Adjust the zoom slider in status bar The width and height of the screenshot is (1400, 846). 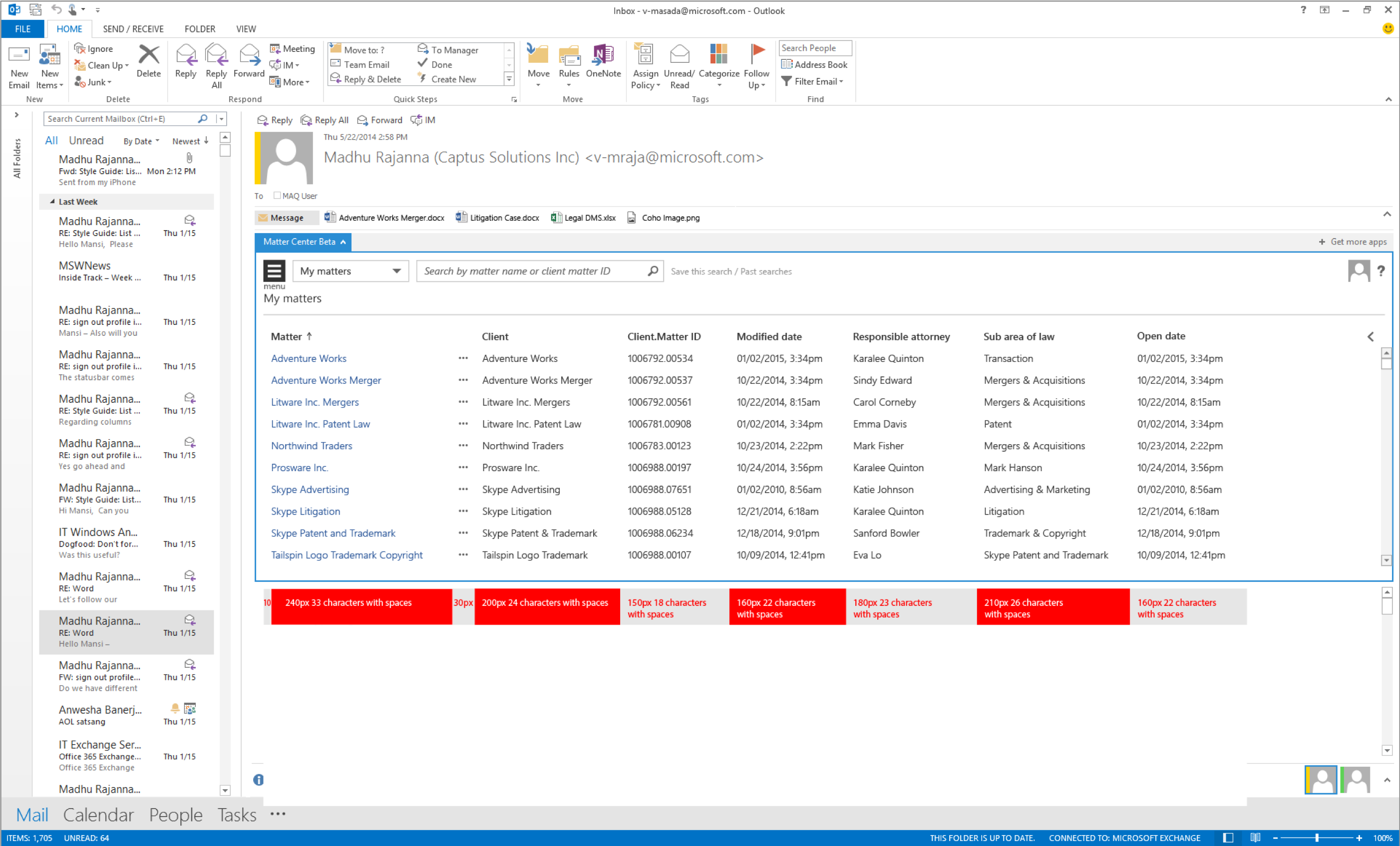1316,838
